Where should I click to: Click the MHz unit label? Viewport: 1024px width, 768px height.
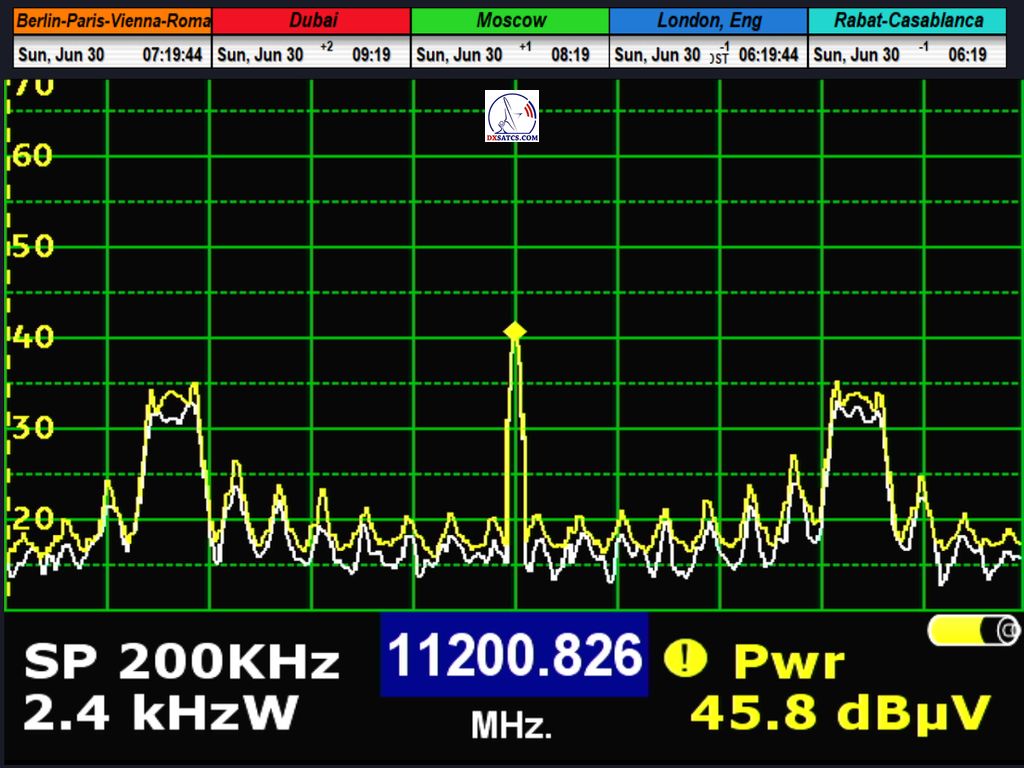[511, 726]
